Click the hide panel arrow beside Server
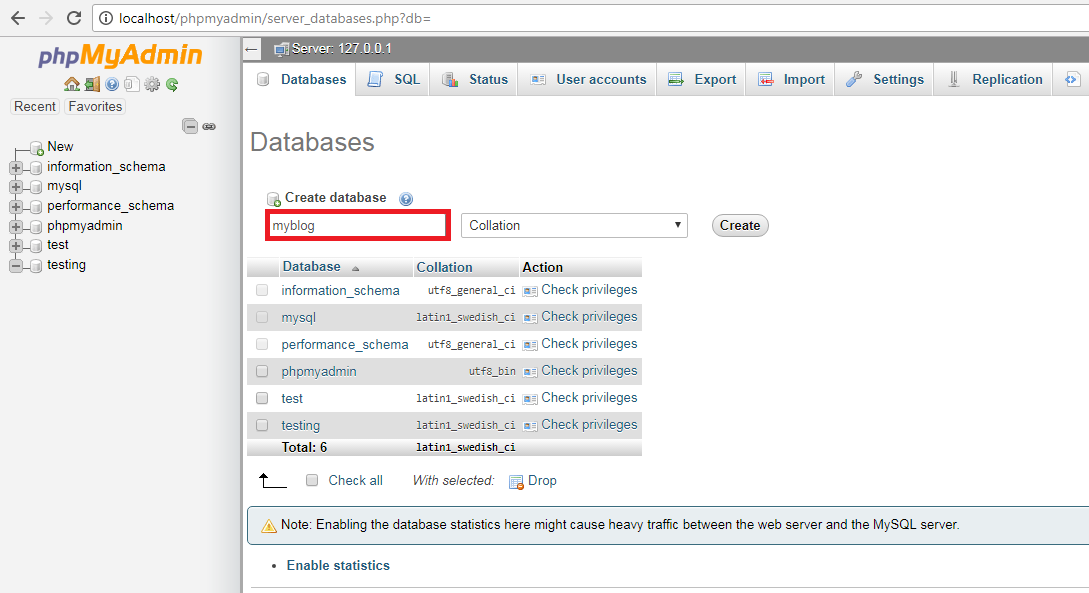The height and width of the screenshot is (593, 1089). (251, 49)
